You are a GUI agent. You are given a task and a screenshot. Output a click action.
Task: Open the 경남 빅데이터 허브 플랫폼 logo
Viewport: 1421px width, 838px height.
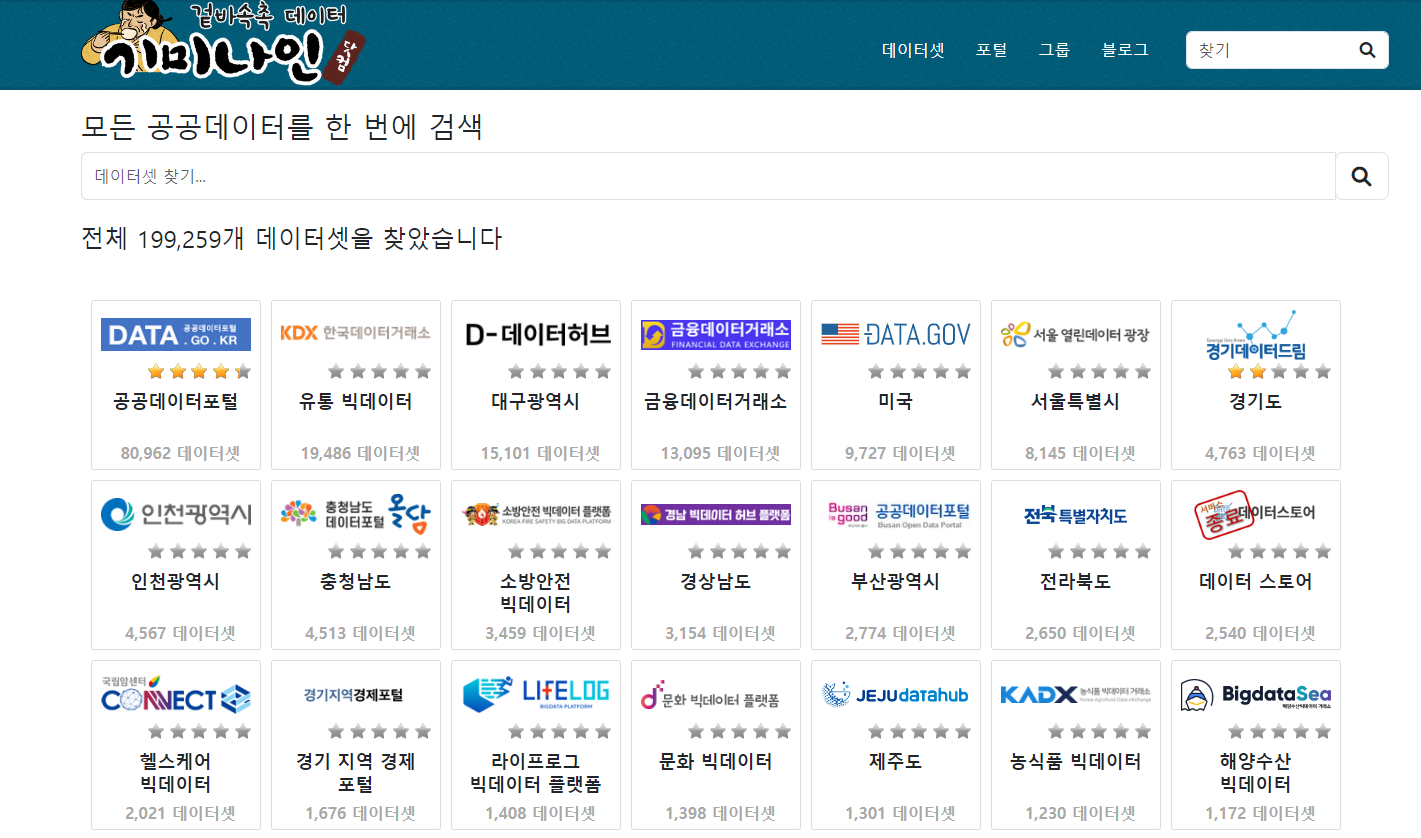point(716,514)
